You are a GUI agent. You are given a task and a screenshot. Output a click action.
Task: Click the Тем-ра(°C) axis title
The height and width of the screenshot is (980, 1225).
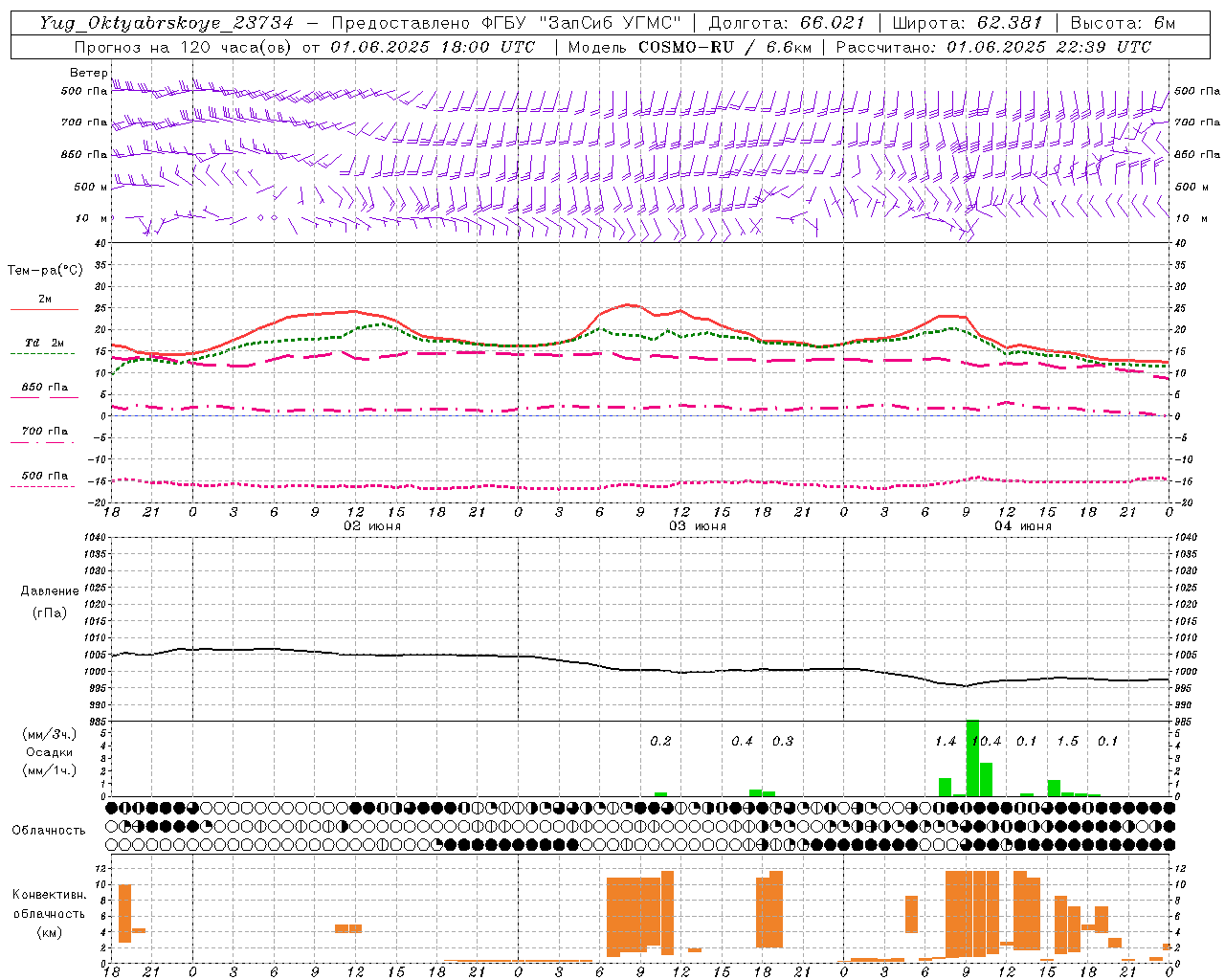pyautogui.click(x=45, y=271)
